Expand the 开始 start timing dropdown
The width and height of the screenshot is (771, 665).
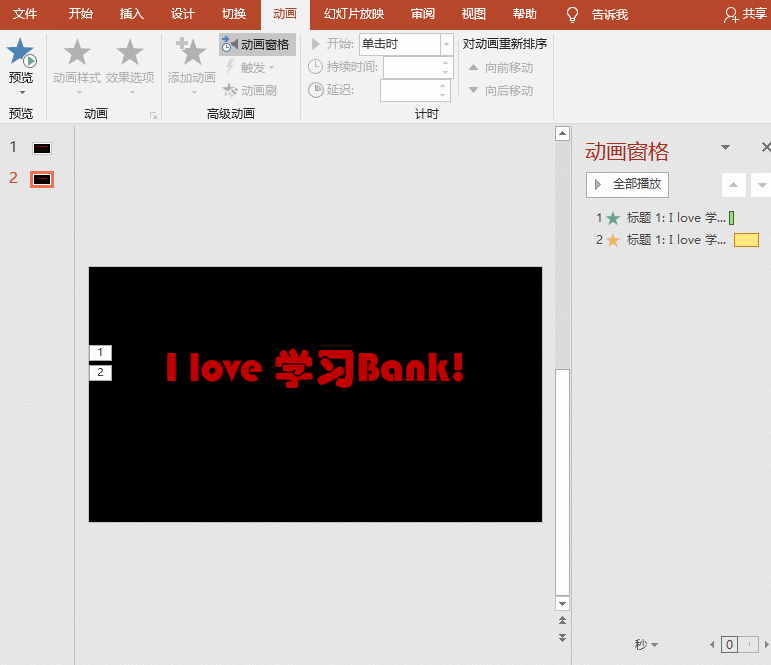446,44
